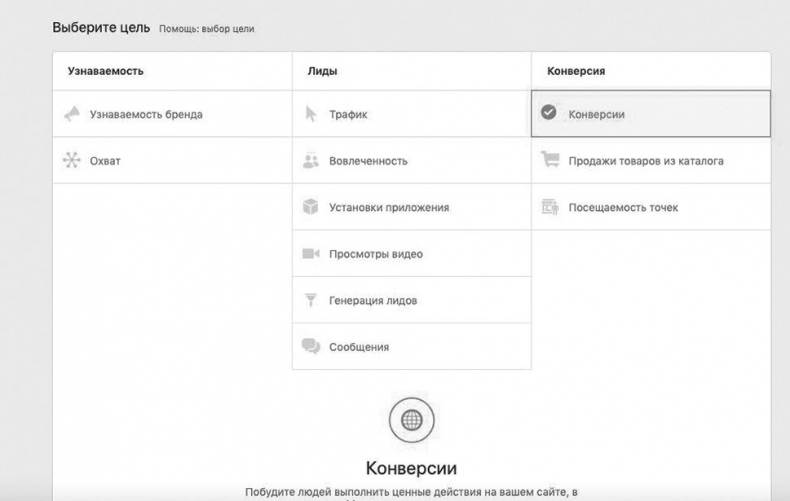Viewport: 790px width, 501px height.
Task: Select Установки приложения objective
Action: pos(388,207)
